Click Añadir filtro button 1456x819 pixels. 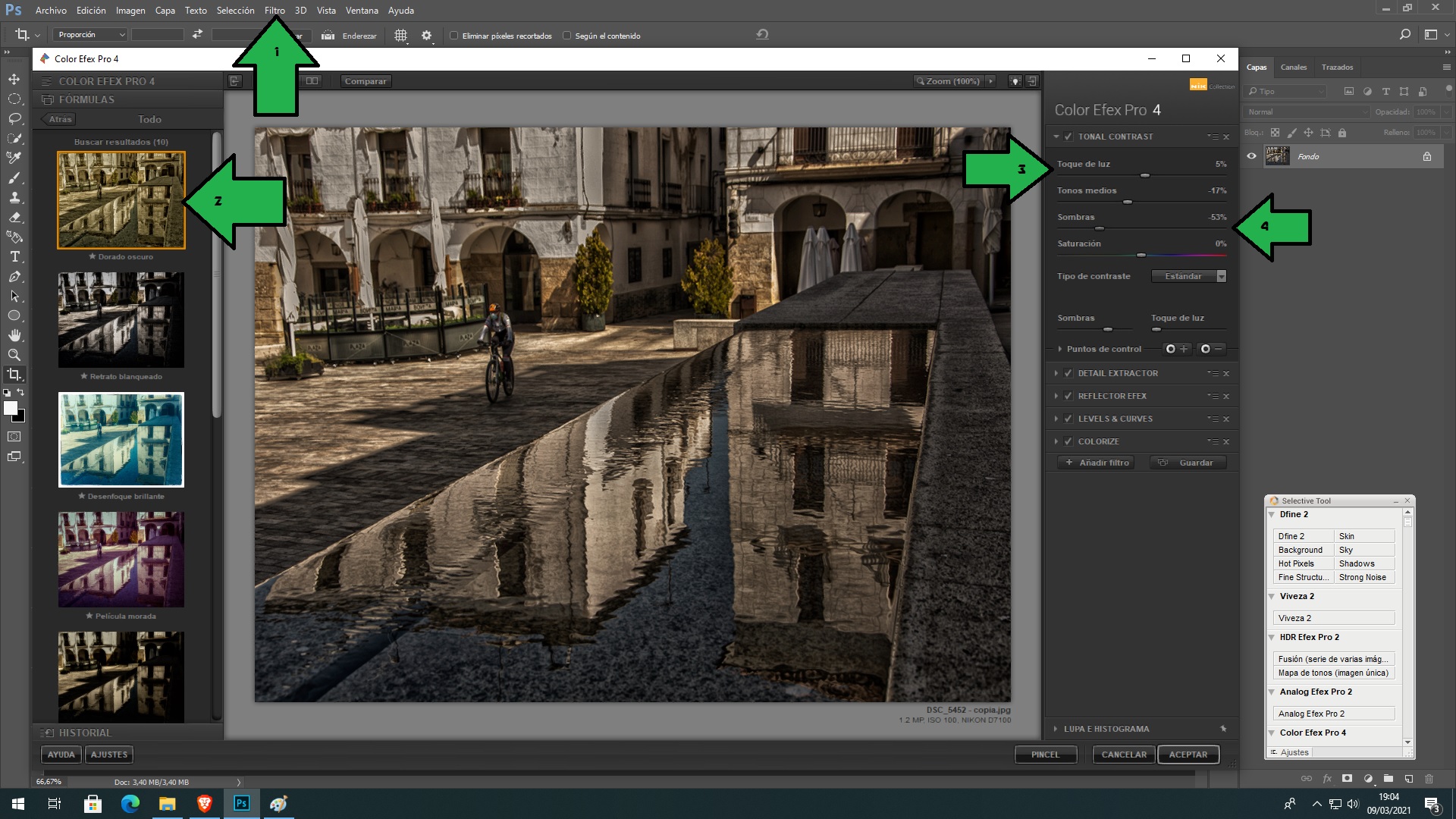tap(1096, 463)
